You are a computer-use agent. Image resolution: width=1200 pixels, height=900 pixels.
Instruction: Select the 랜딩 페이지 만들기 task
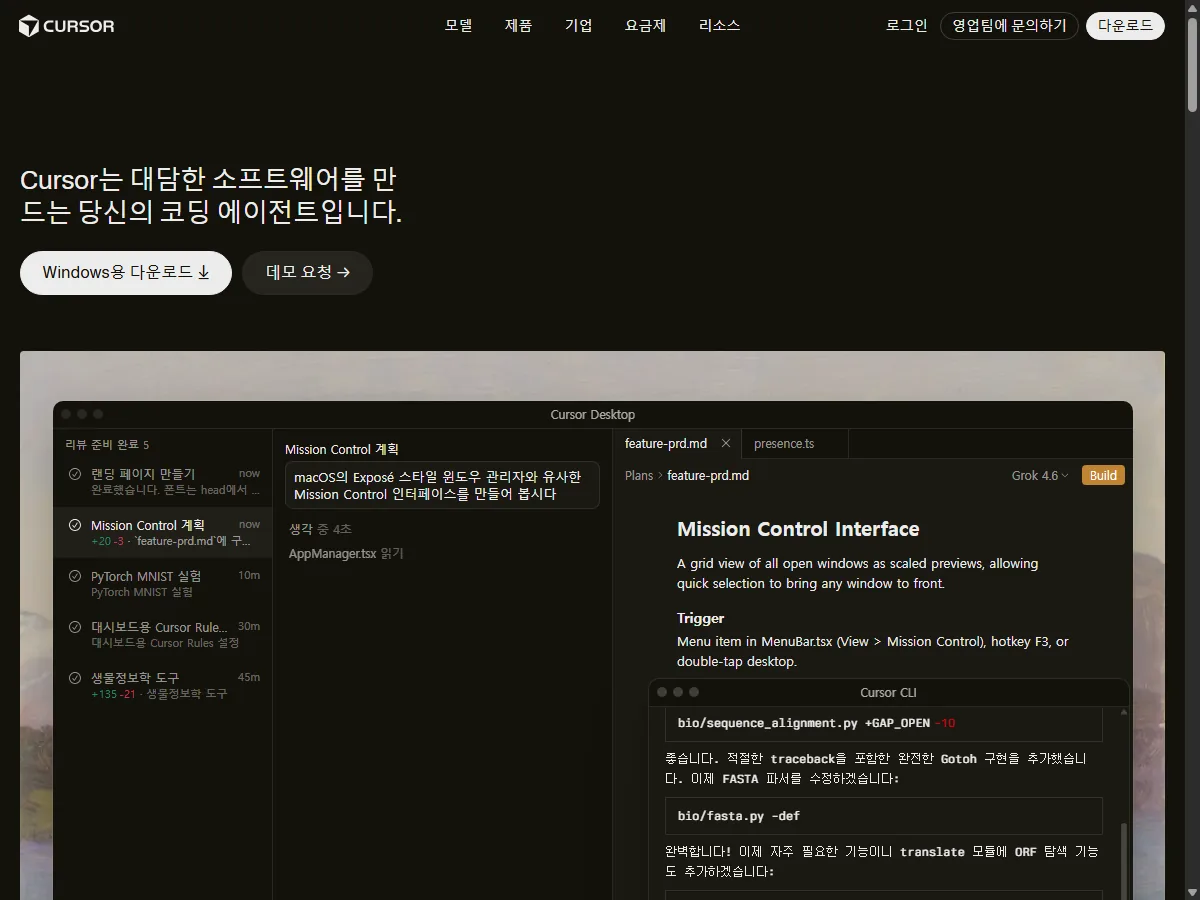pos(163,481)
